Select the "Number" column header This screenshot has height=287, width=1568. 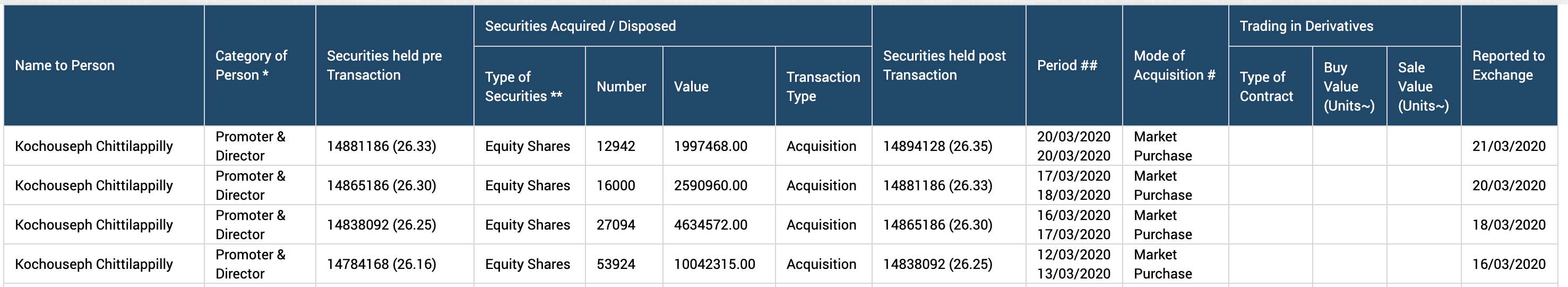click(x=621, y=87)
